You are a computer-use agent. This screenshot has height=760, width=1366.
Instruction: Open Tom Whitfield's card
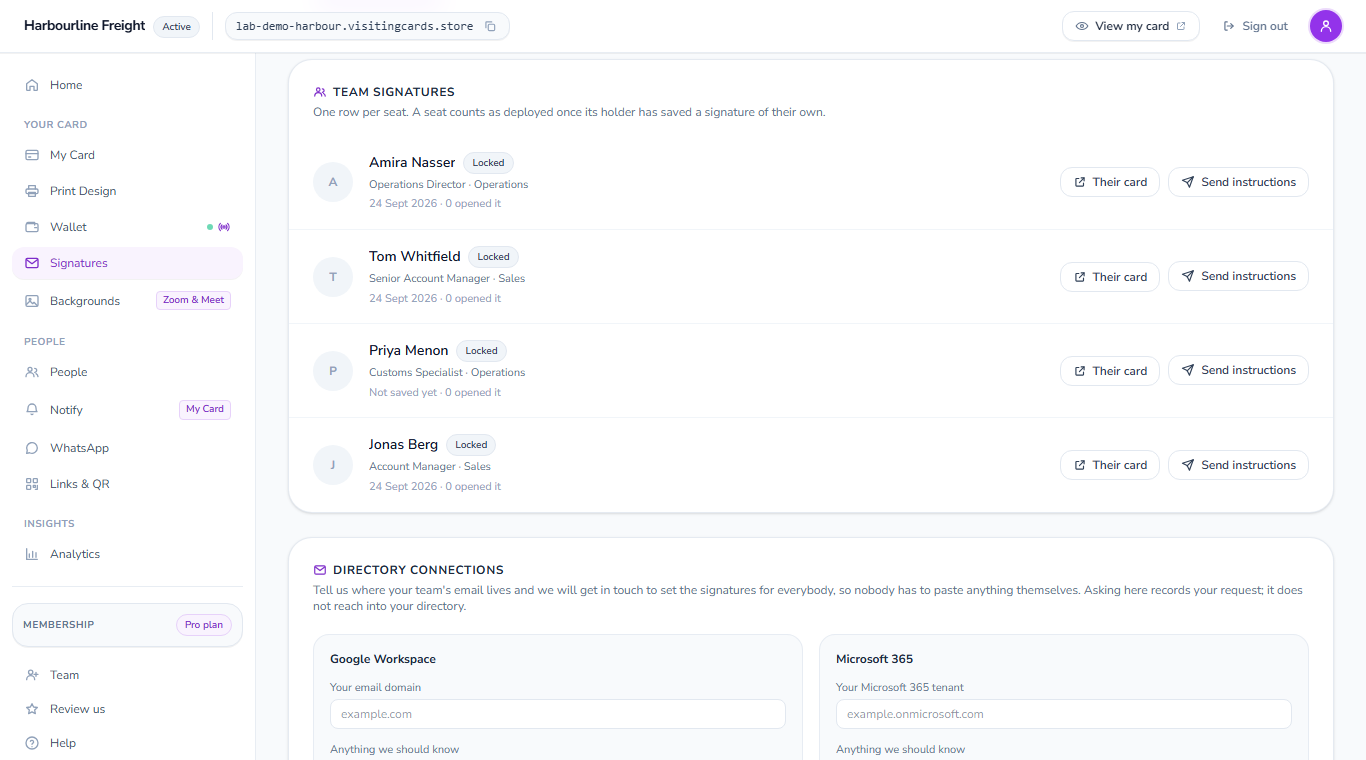click(x=1110, y=277)
